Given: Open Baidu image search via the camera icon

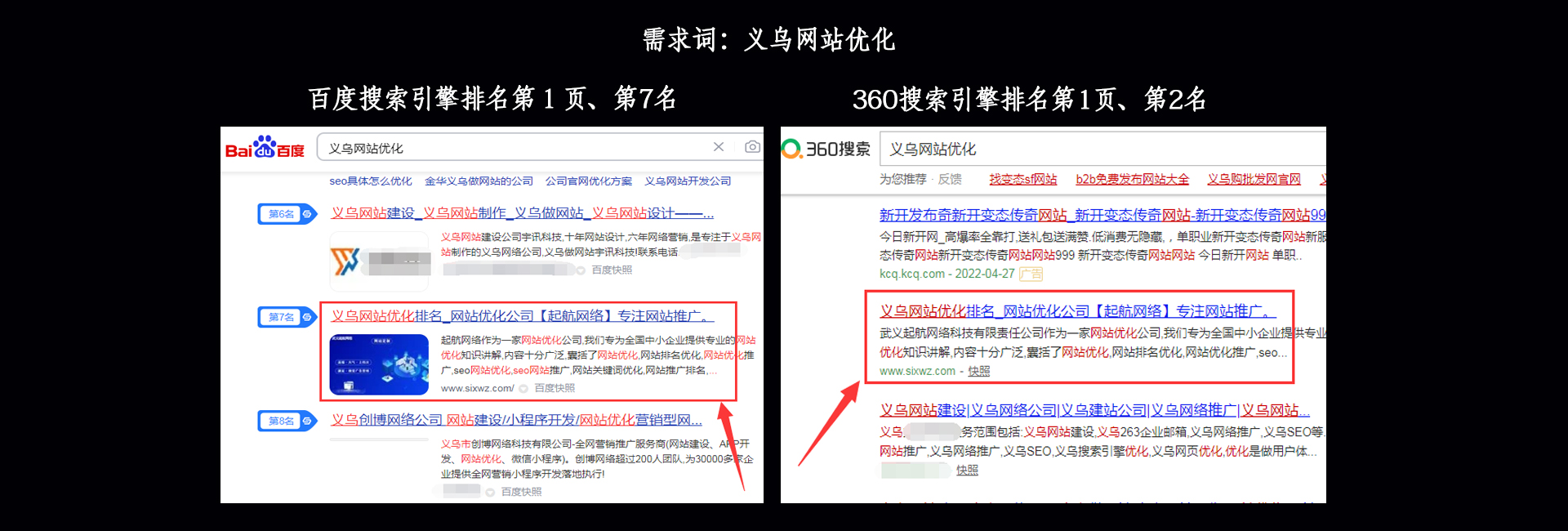Looking at the screenshot, I should pyautogui.click(x=752, y=147).
